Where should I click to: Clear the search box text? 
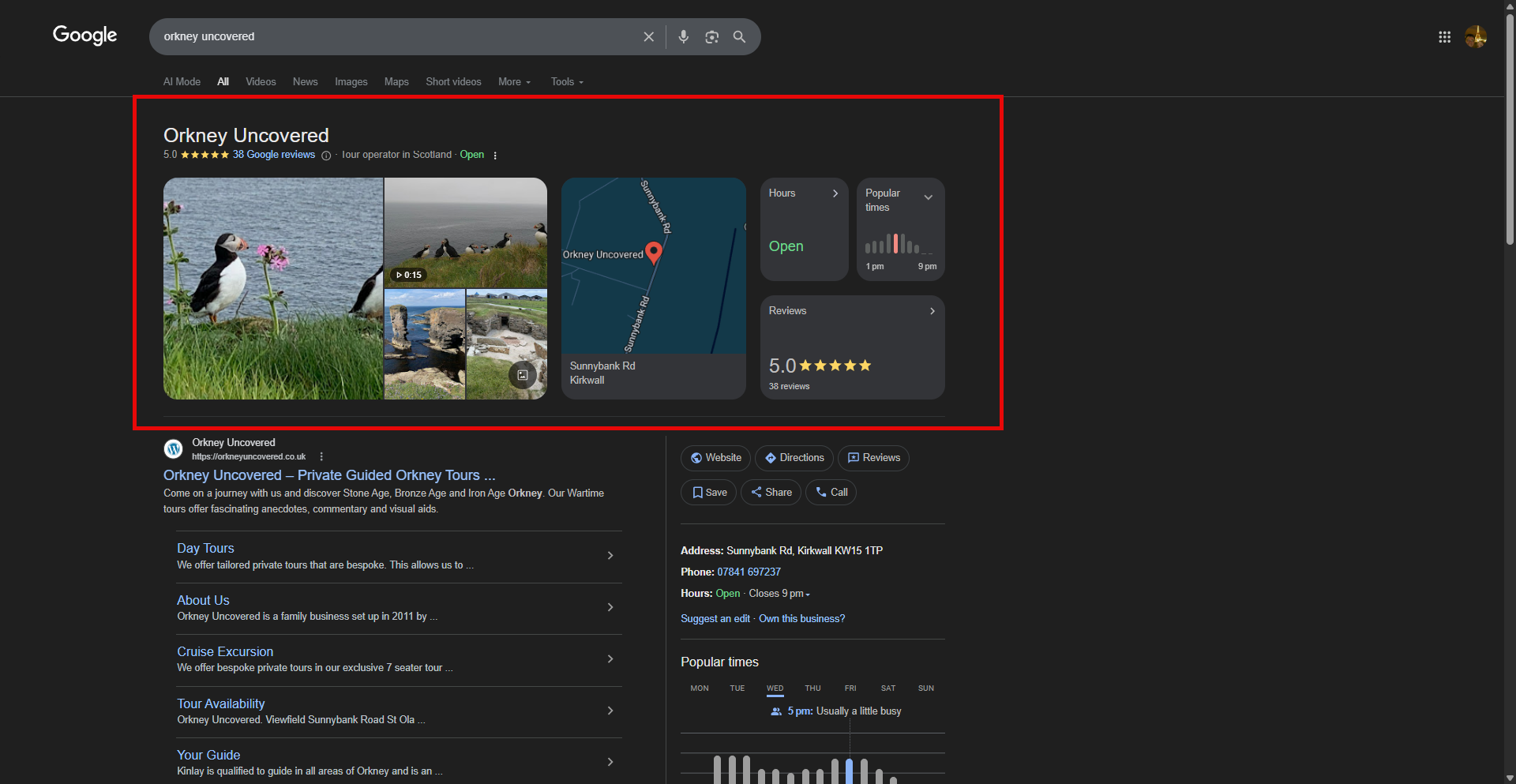pos(649,37)
